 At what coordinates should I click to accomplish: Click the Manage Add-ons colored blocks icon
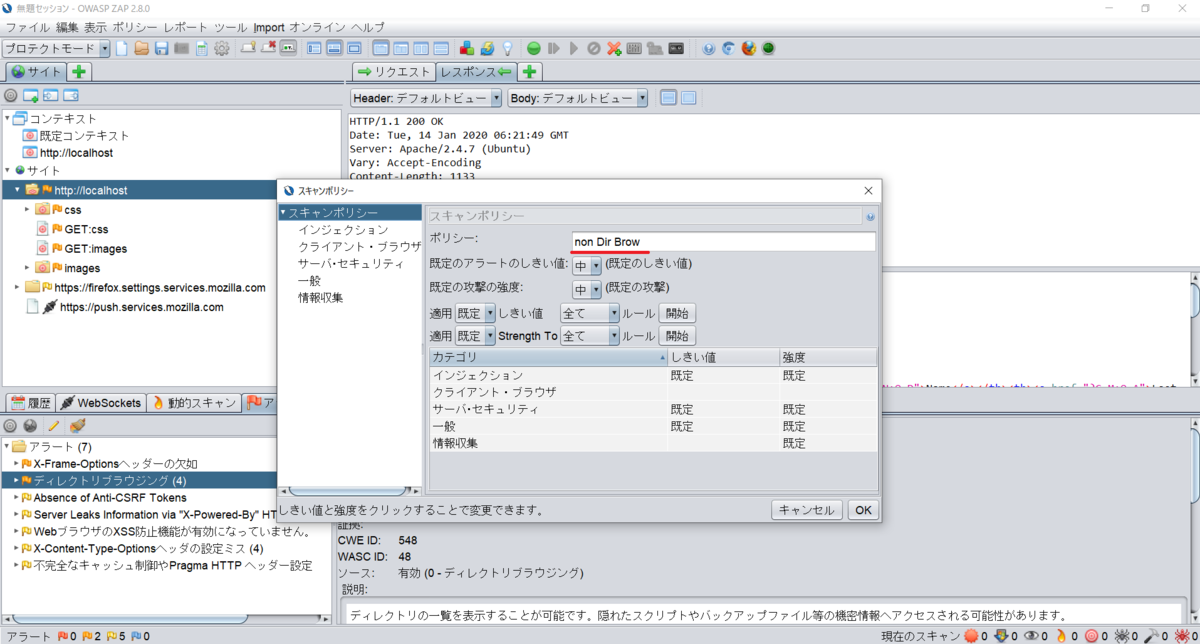click(467, 48)
